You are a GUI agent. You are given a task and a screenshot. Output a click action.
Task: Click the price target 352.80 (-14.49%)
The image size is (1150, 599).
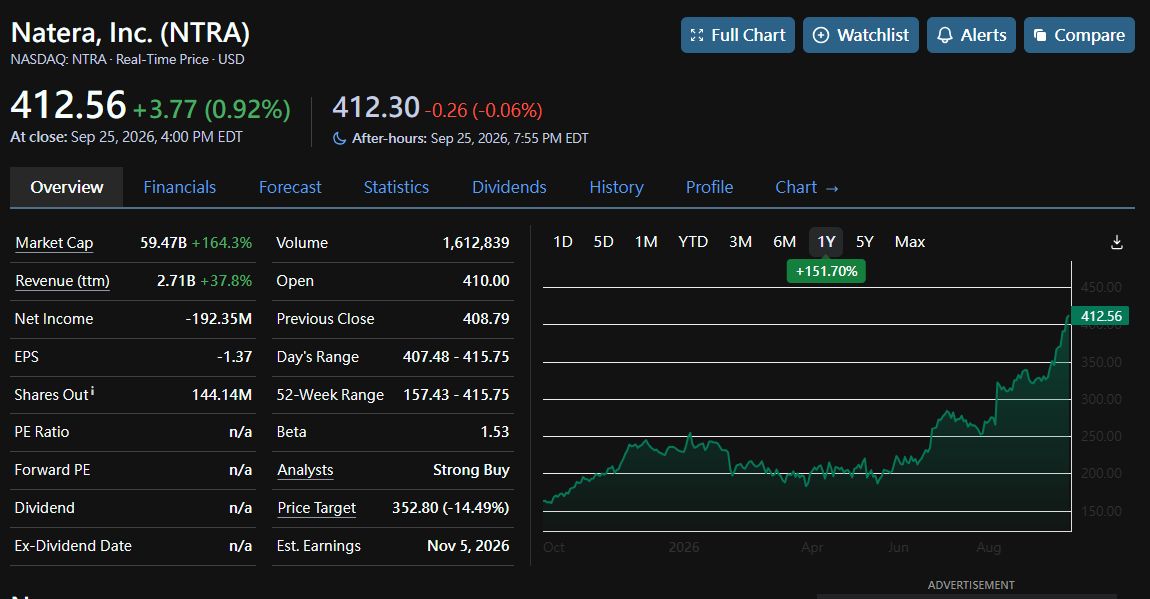tap(450, 508)
